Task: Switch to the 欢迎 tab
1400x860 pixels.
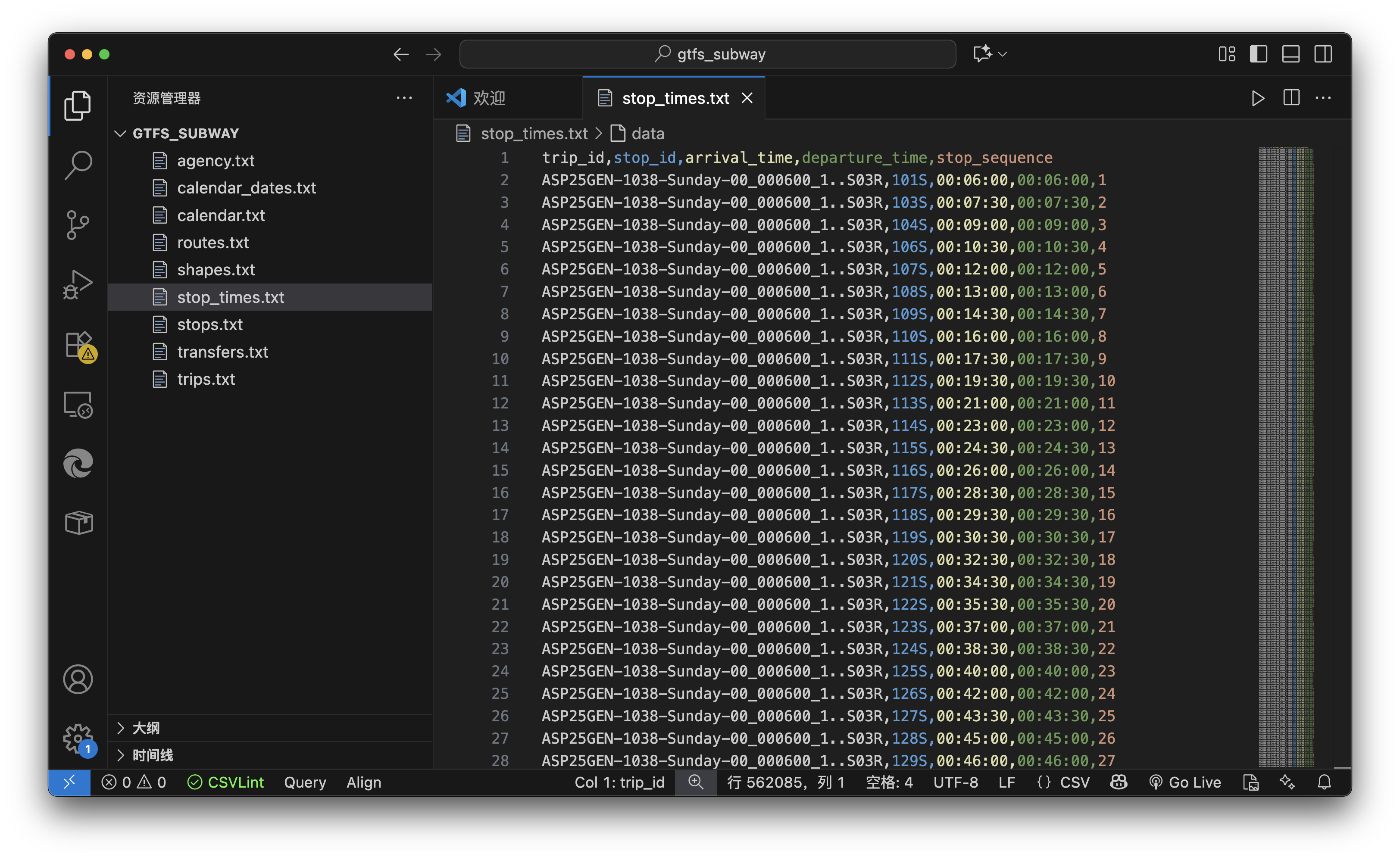Action: (489, 98)
